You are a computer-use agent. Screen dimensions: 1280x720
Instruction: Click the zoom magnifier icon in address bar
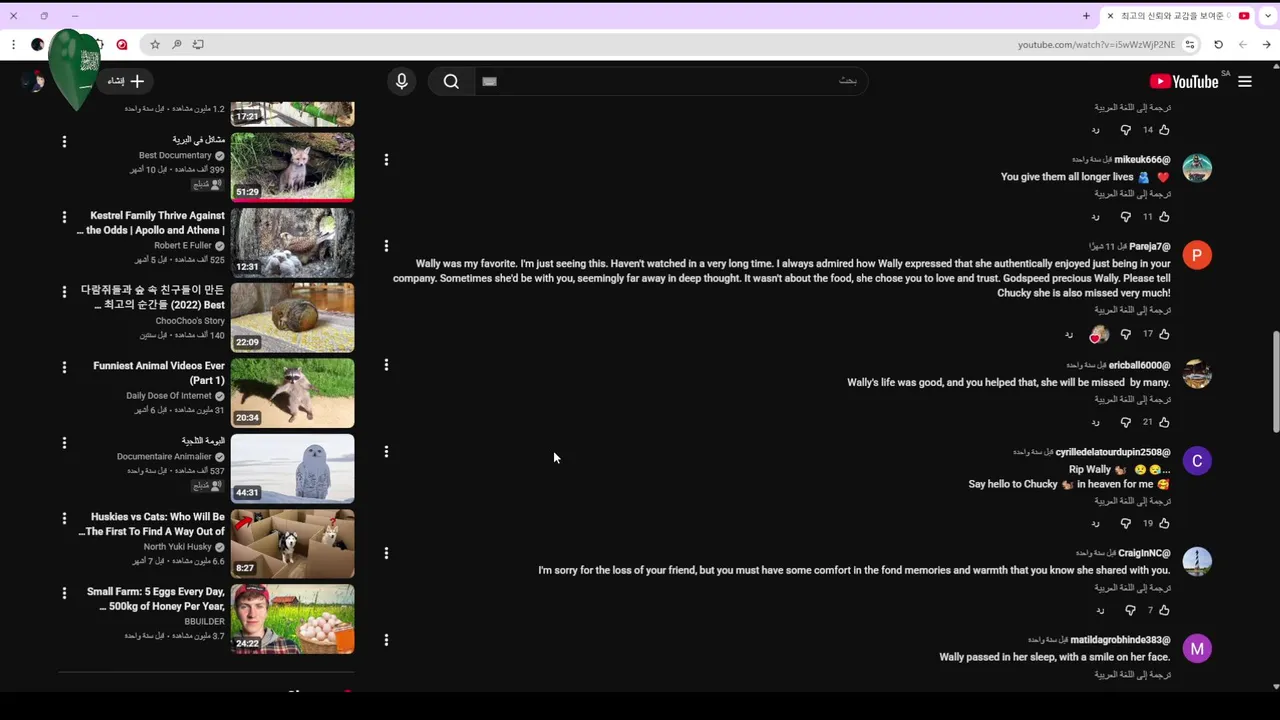pos(176,44)
